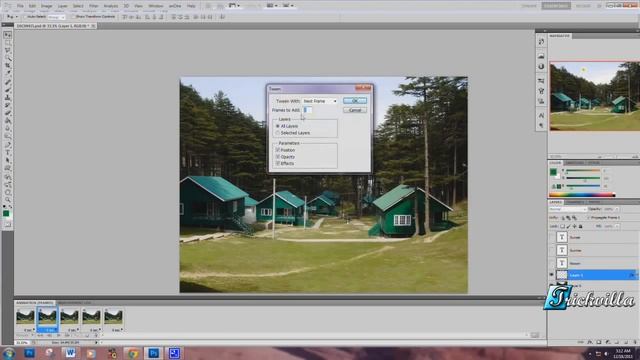Toggle Opacity parameter checkbox
This screenshot has height=360, width=640.
[x=278, y=157]
